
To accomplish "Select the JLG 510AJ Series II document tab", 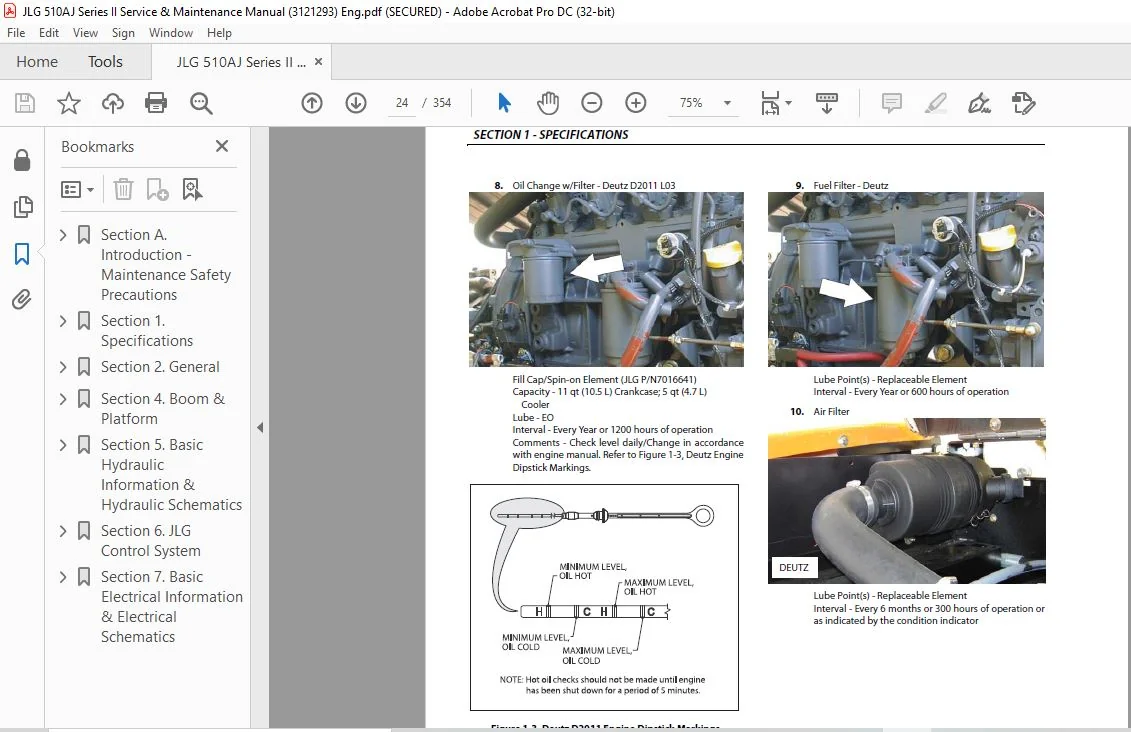I will 241,62.
